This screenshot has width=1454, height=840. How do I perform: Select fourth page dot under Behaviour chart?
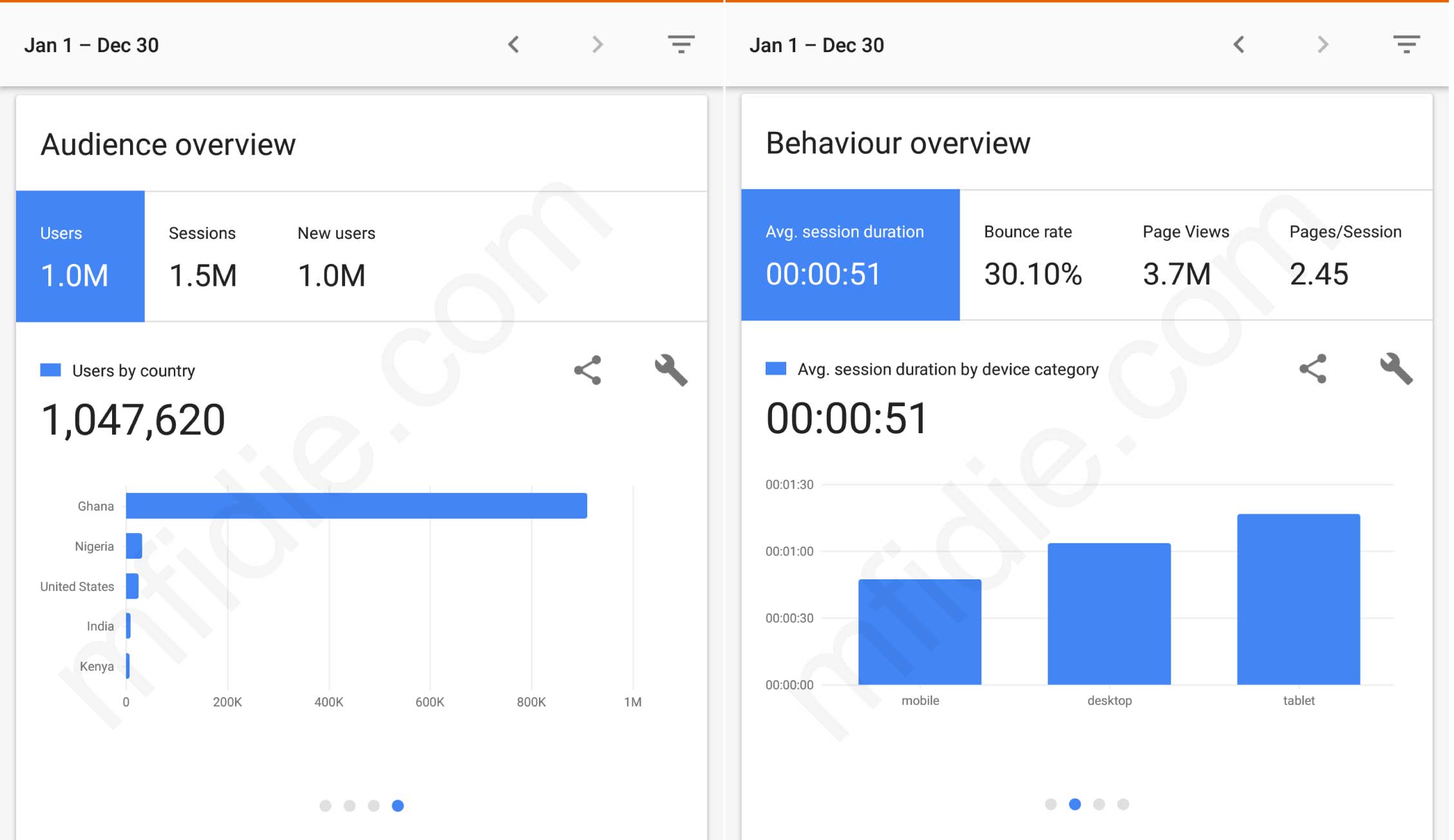pyautogui.click(x=1123, y=805)
